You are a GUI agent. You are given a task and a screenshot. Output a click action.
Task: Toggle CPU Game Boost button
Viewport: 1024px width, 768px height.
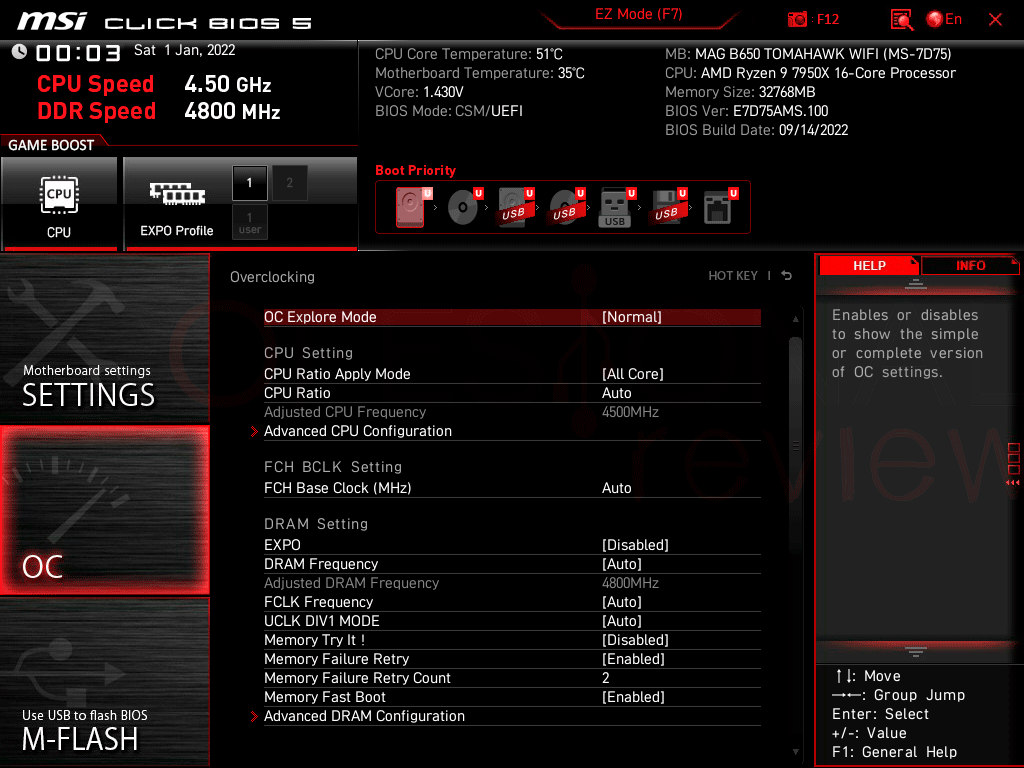(59, 203)
